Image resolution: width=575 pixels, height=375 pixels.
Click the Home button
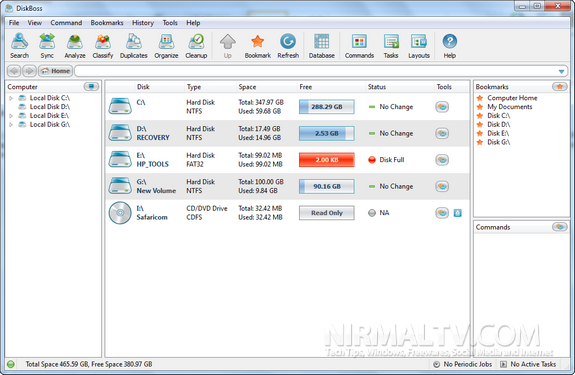pyautogui.click(x=55, y=71)
